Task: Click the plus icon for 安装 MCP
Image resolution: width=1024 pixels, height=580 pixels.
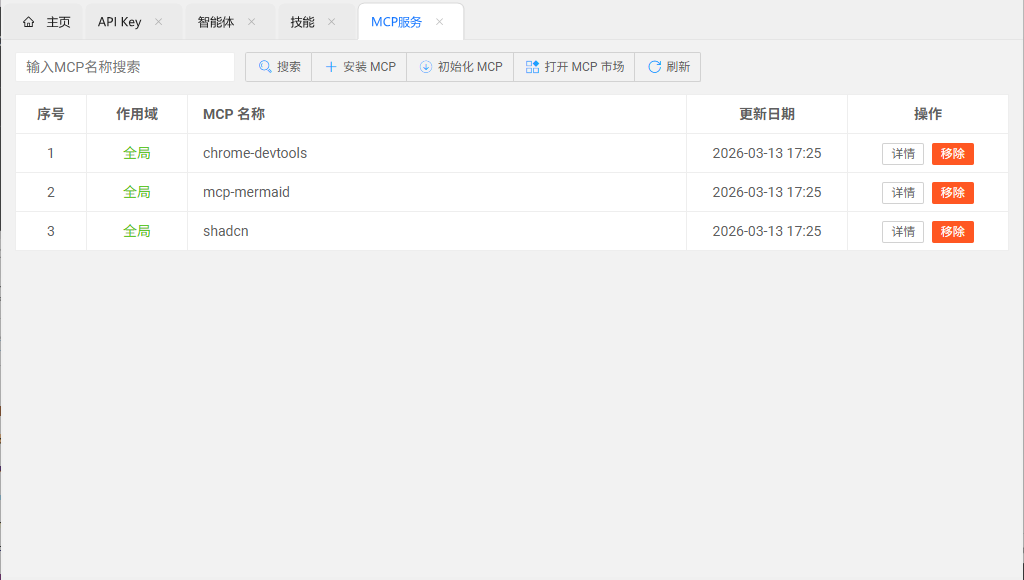Action: [331, 67]
